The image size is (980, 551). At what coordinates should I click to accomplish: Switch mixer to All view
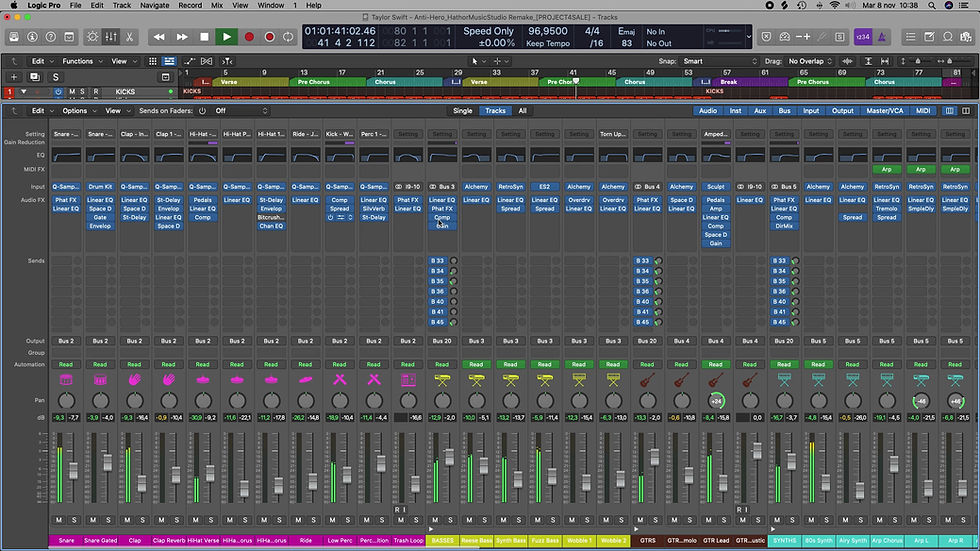pyautogui.click(x=522, y=111)
